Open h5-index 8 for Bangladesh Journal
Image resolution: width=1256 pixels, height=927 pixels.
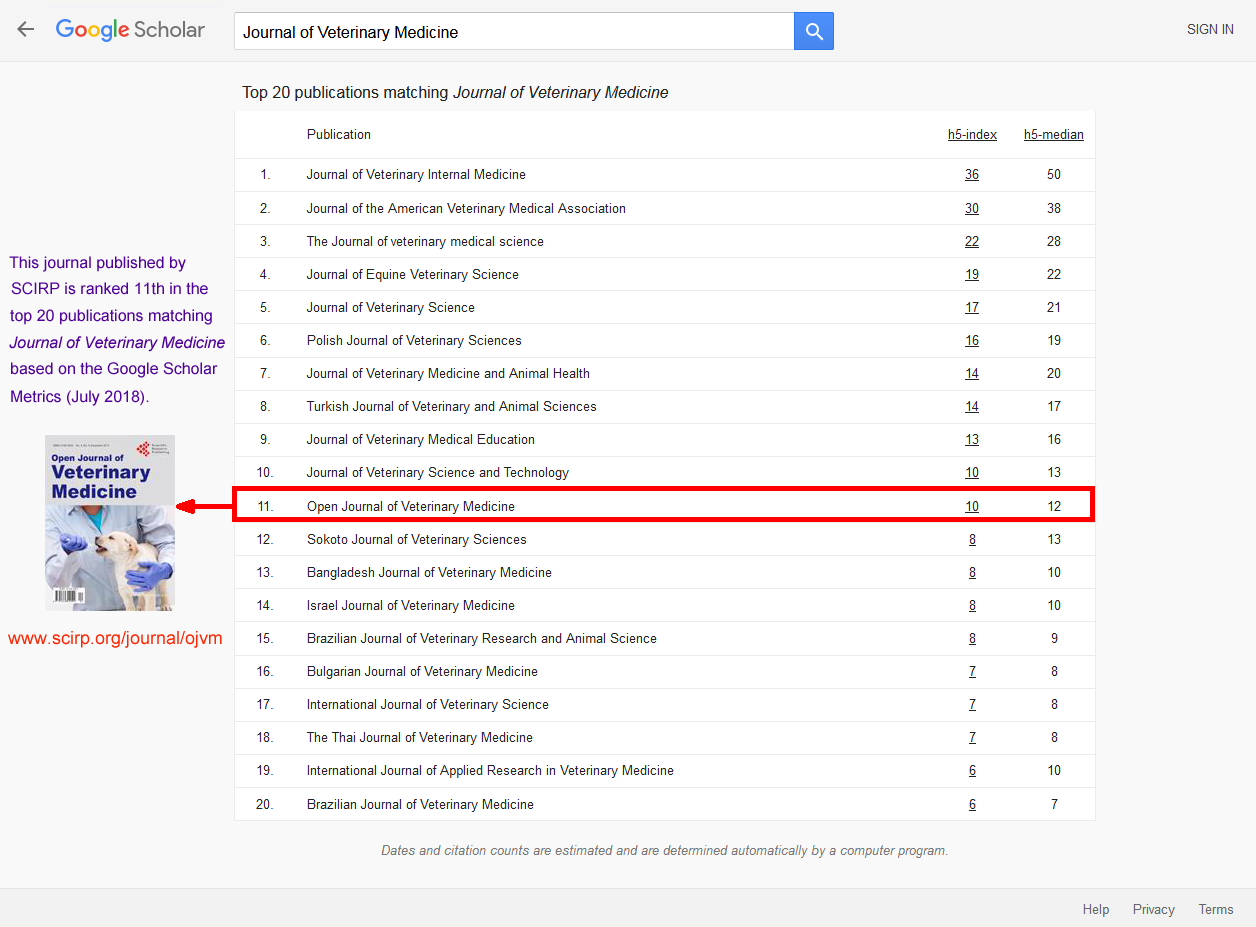coord(972,573)
